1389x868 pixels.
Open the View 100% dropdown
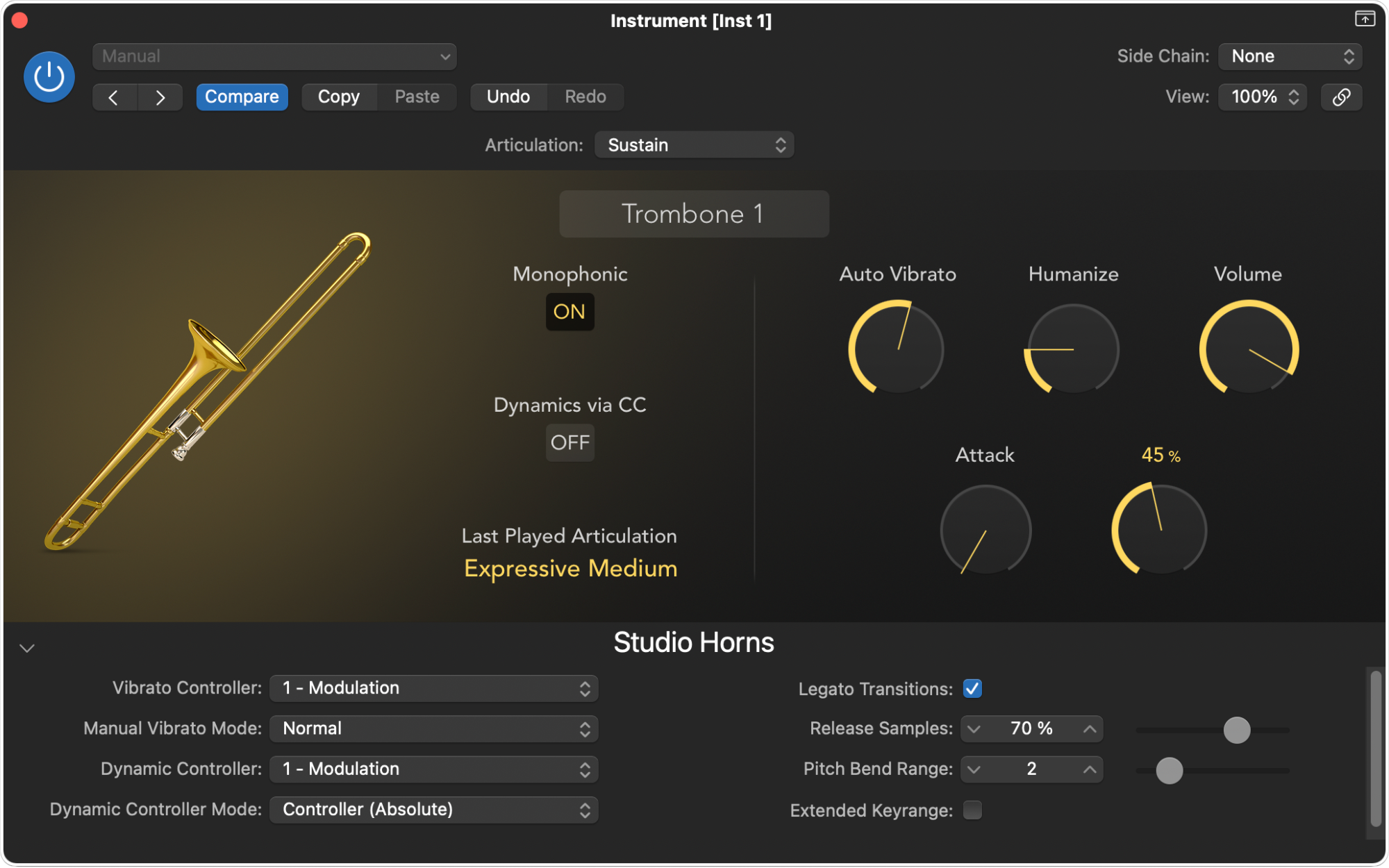click(x=1263, y=97)
